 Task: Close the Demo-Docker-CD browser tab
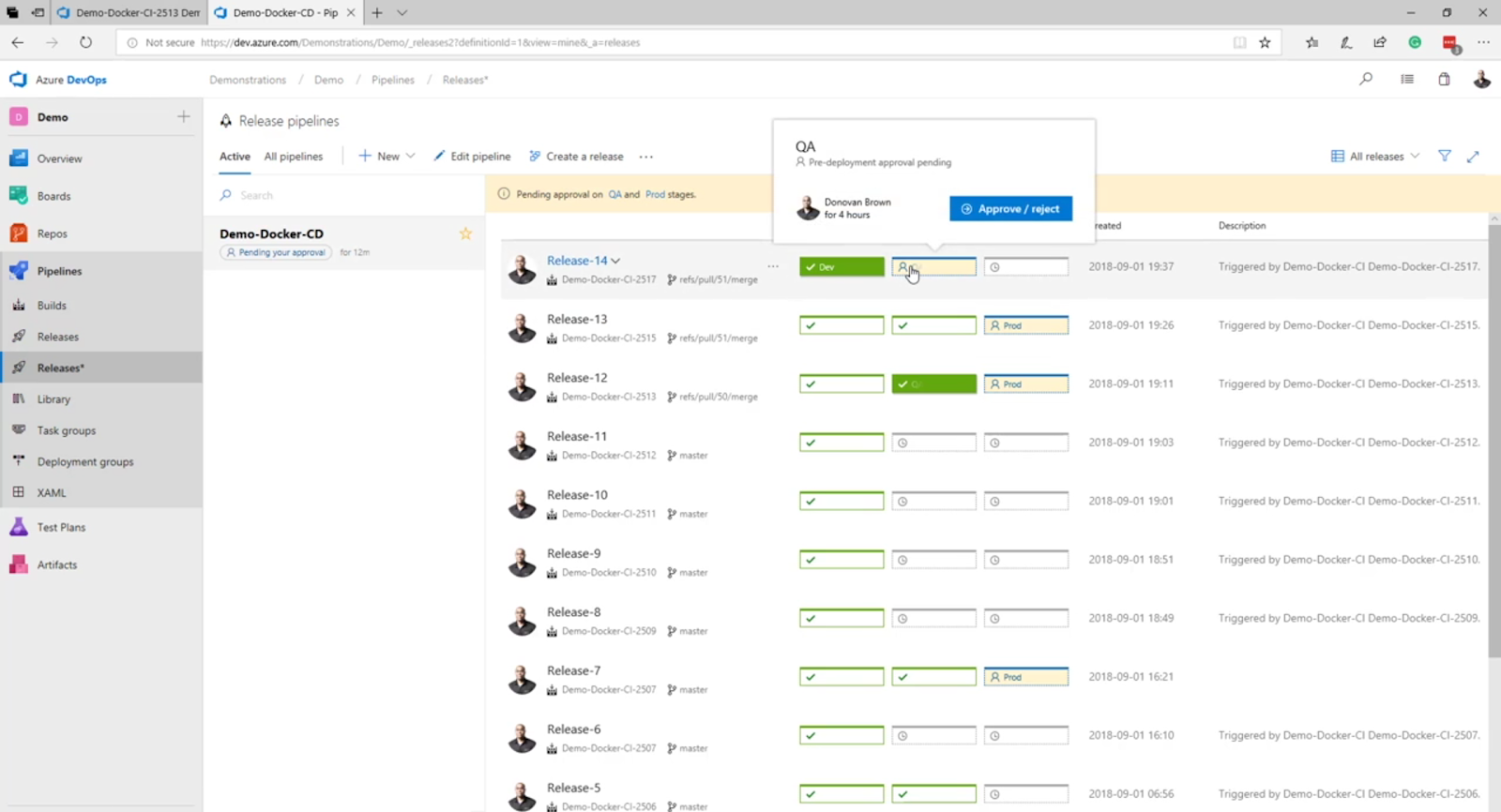(351, 13)
